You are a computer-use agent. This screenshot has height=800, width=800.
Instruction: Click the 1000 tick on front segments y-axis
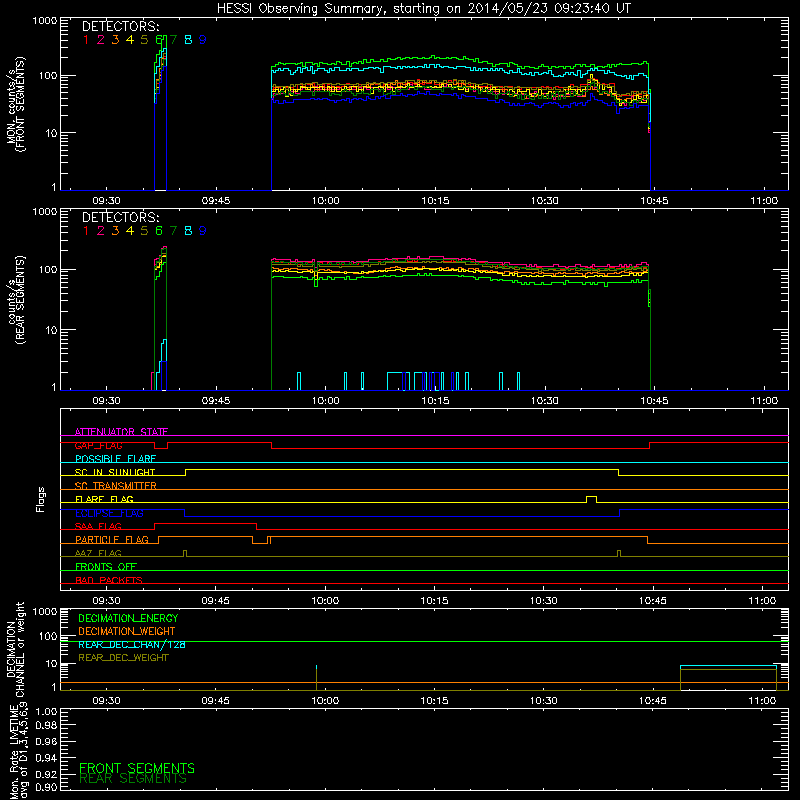point(45,21)
